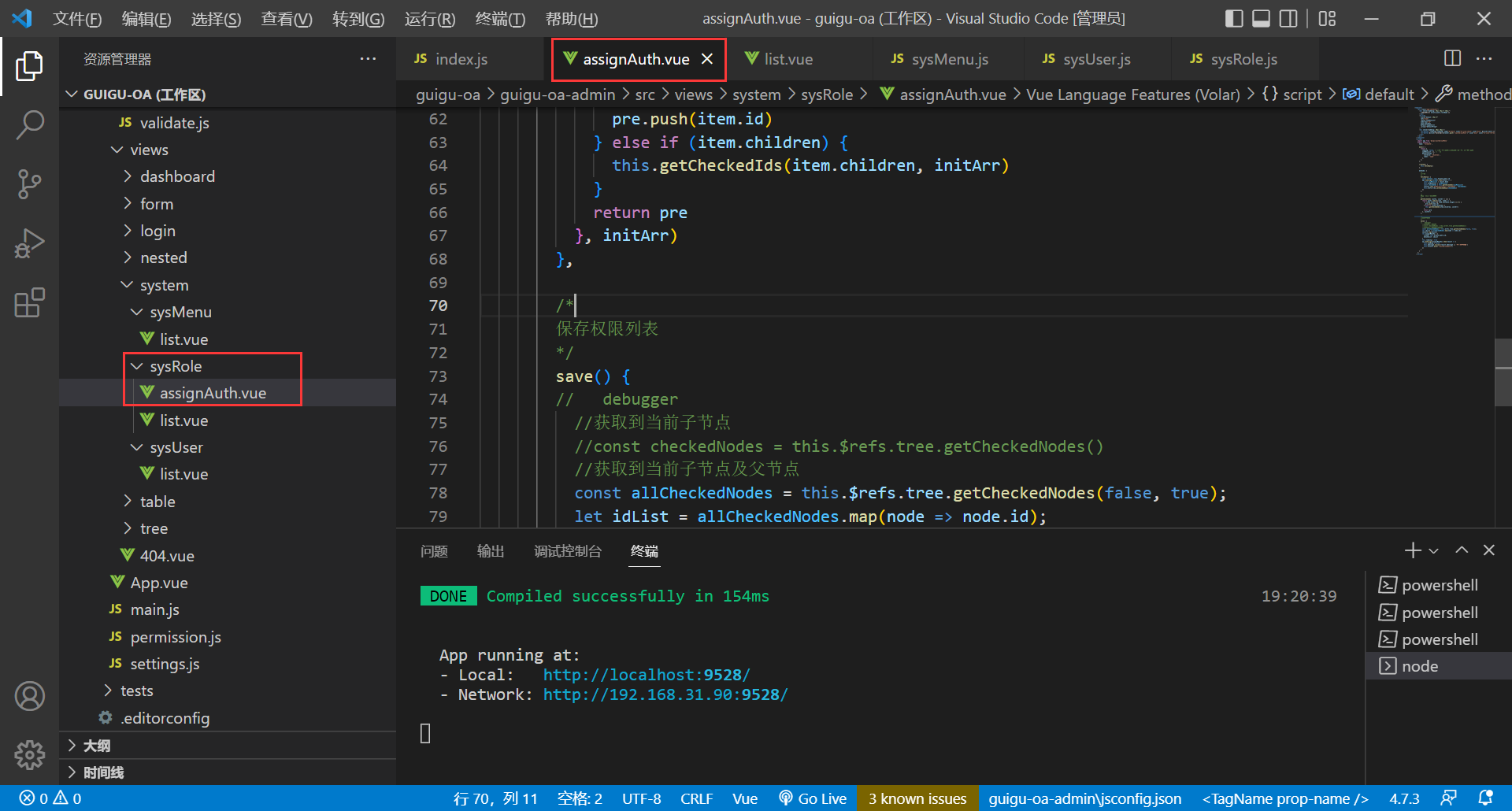The width and height of the screenshot is (1512, 811).
Task: Open the localhost:9528 link in terminal
Action: click(x=646, y=675)
